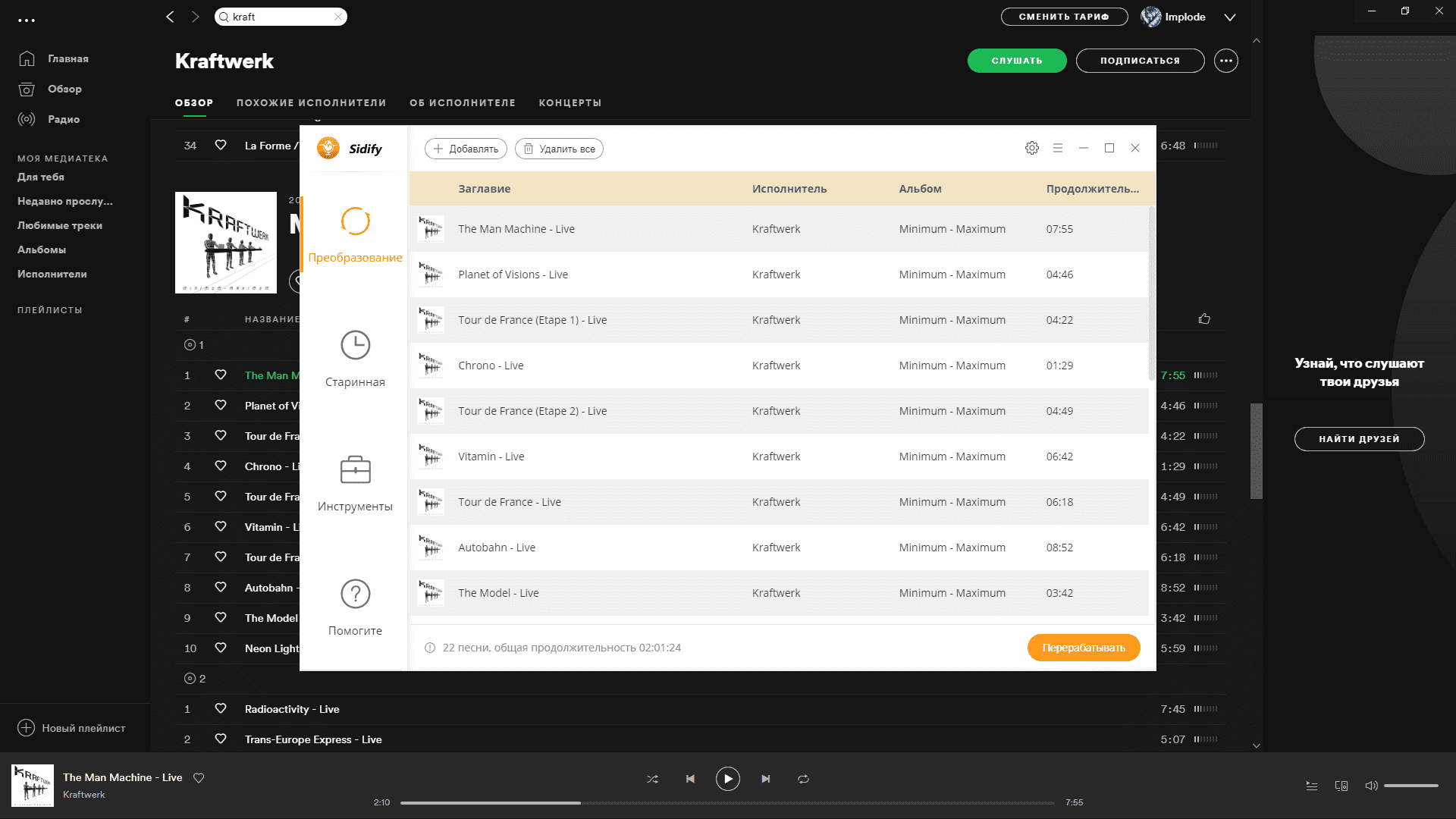Click ПОДПИСАТЬСЯ to follow Kraftwerk
Screen dimensions: 1456x819
(1140, 61)
